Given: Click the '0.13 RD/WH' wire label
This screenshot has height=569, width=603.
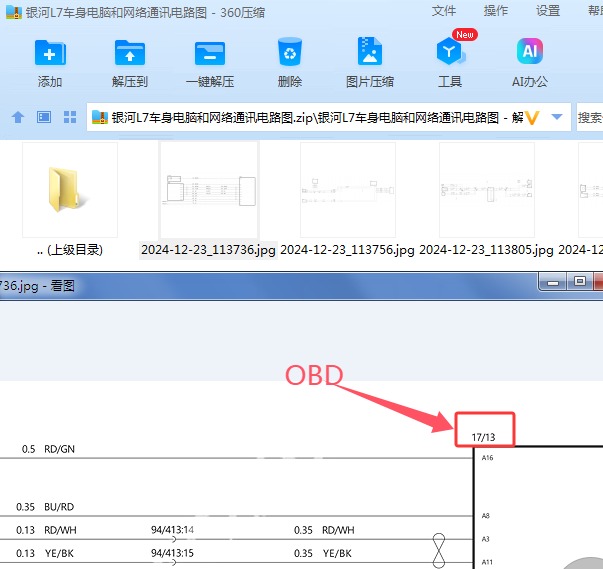Looking at the screenshot, I should tap(46, 530).
